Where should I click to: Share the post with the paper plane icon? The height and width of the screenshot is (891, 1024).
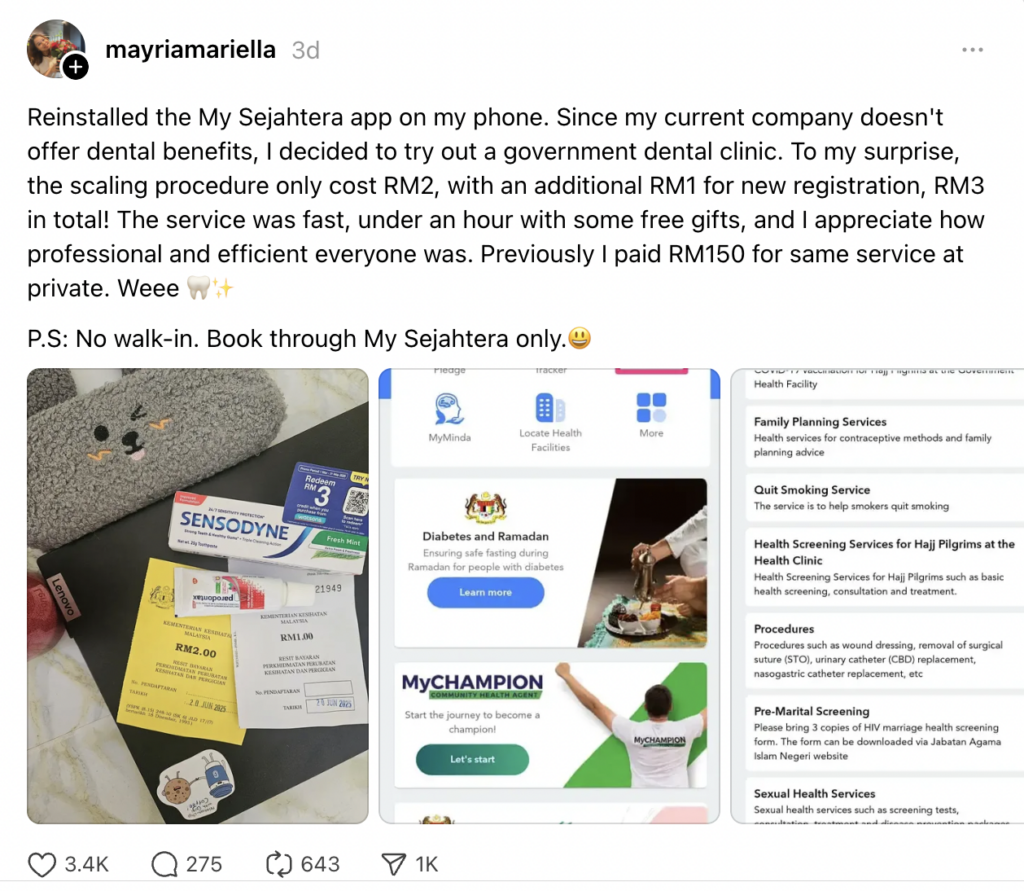click(x=396, y=864)
